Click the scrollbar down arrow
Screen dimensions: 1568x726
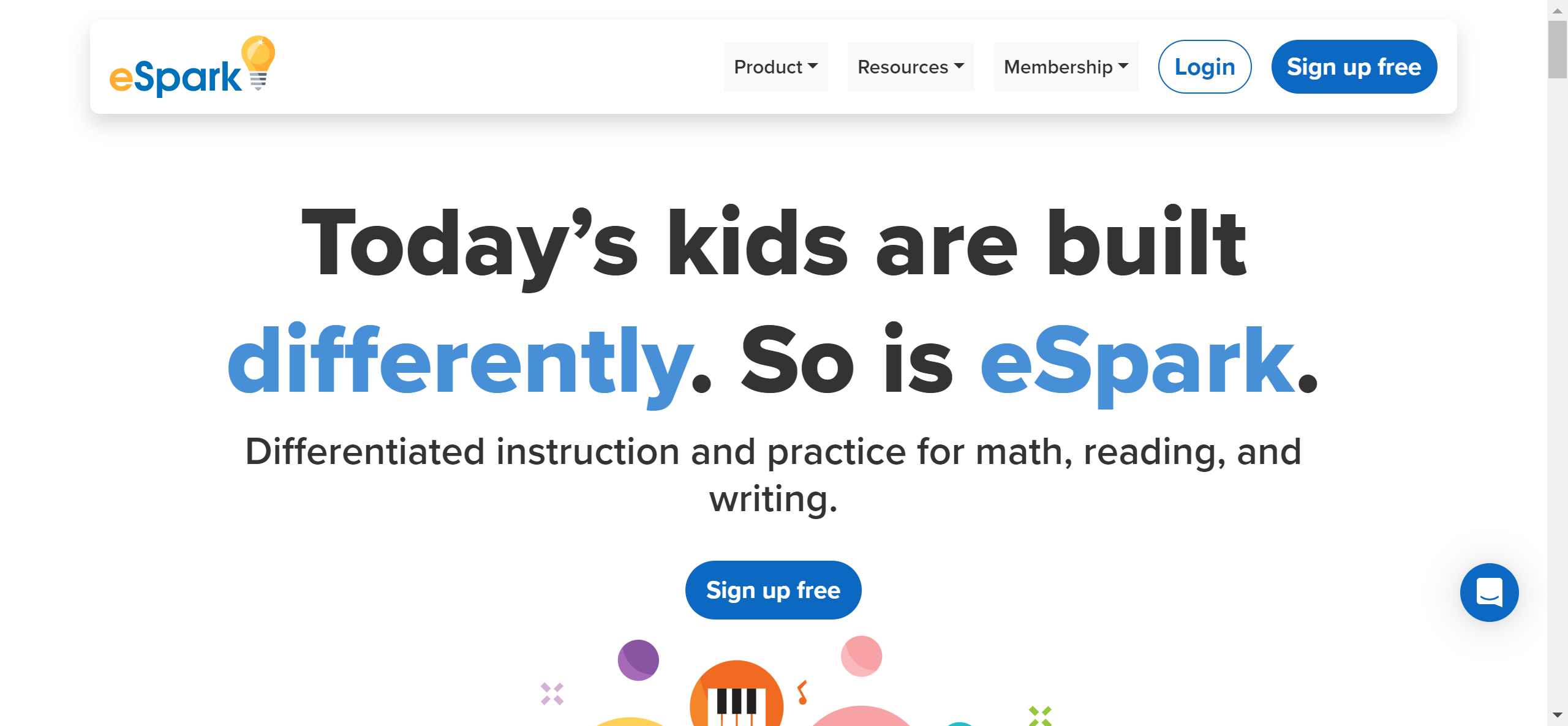tap(1557, 715)
